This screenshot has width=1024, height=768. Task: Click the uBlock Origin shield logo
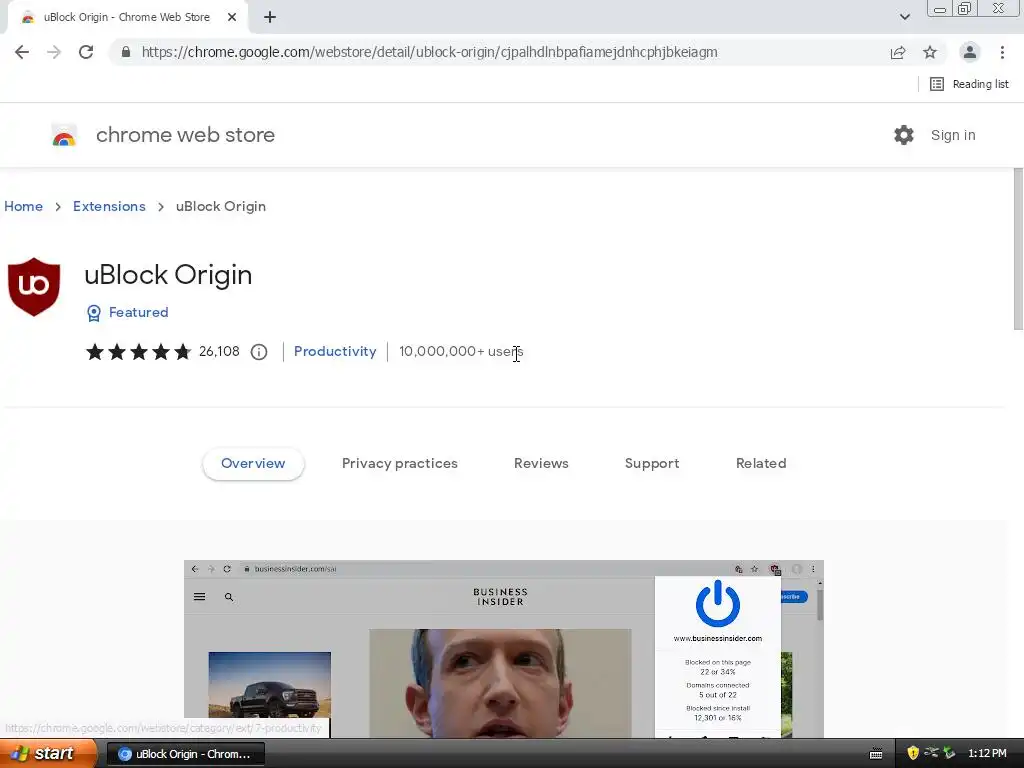tap(34, 287)
